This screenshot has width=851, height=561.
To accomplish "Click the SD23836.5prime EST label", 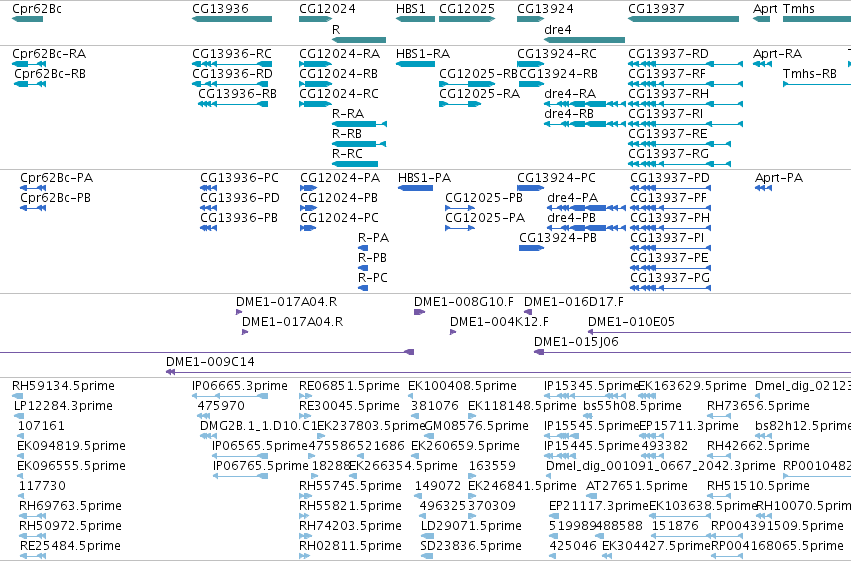I will pos(471,546).
